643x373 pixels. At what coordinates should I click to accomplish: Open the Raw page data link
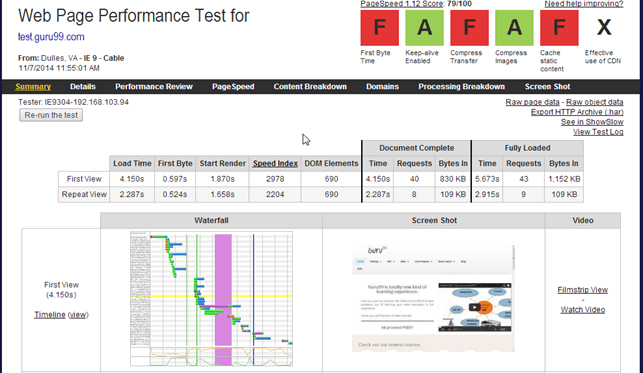532,102
